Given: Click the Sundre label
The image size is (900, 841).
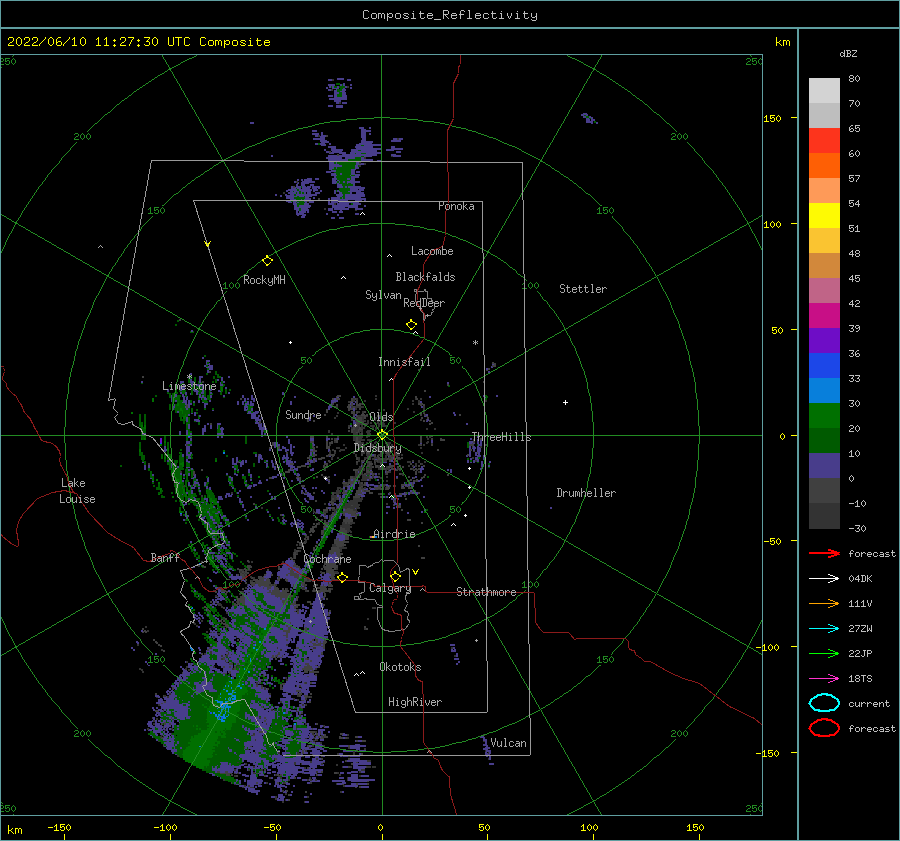Looking at the screenshot, I should click(x=303, y=414).
